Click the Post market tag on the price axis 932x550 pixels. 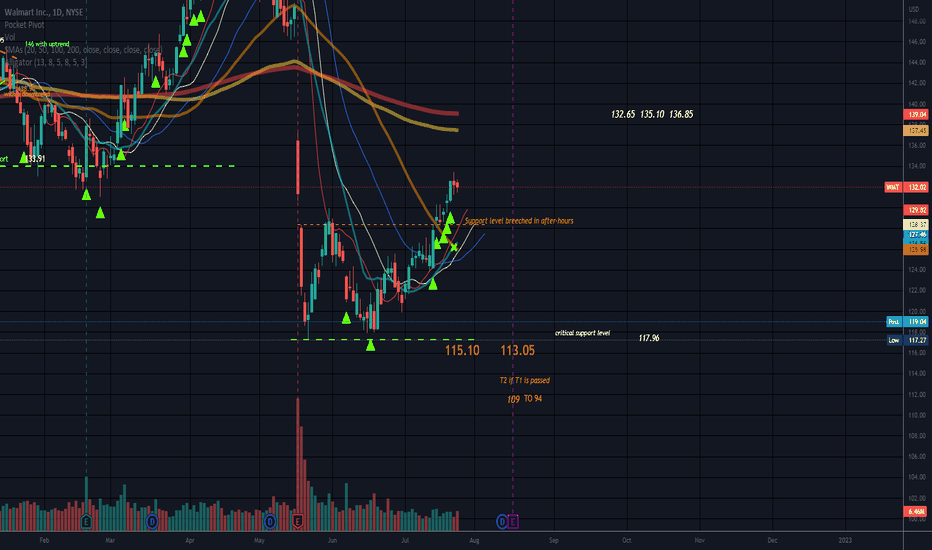[x=894, y=322]
